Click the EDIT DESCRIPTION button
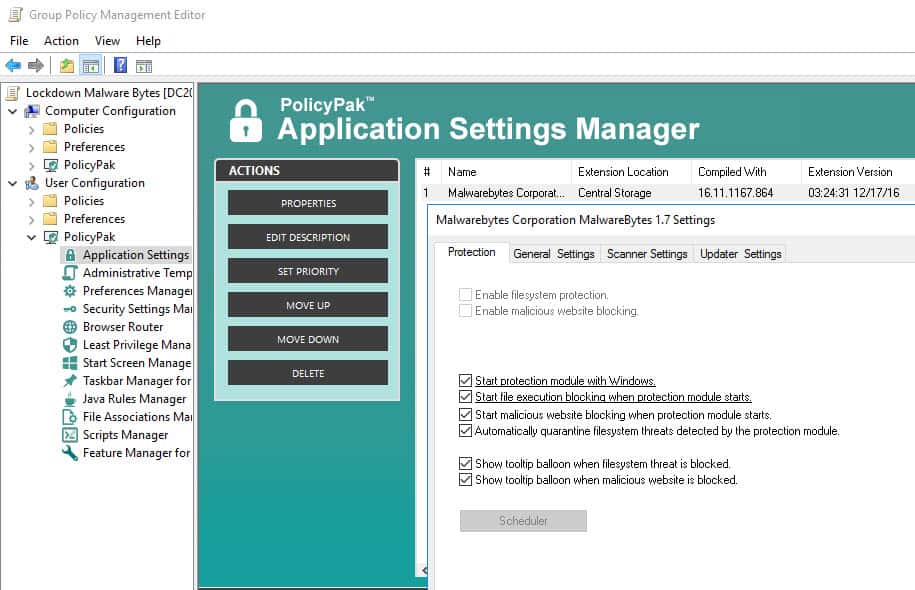Viewport: 915px width, 590px height. tap(308, 237)
